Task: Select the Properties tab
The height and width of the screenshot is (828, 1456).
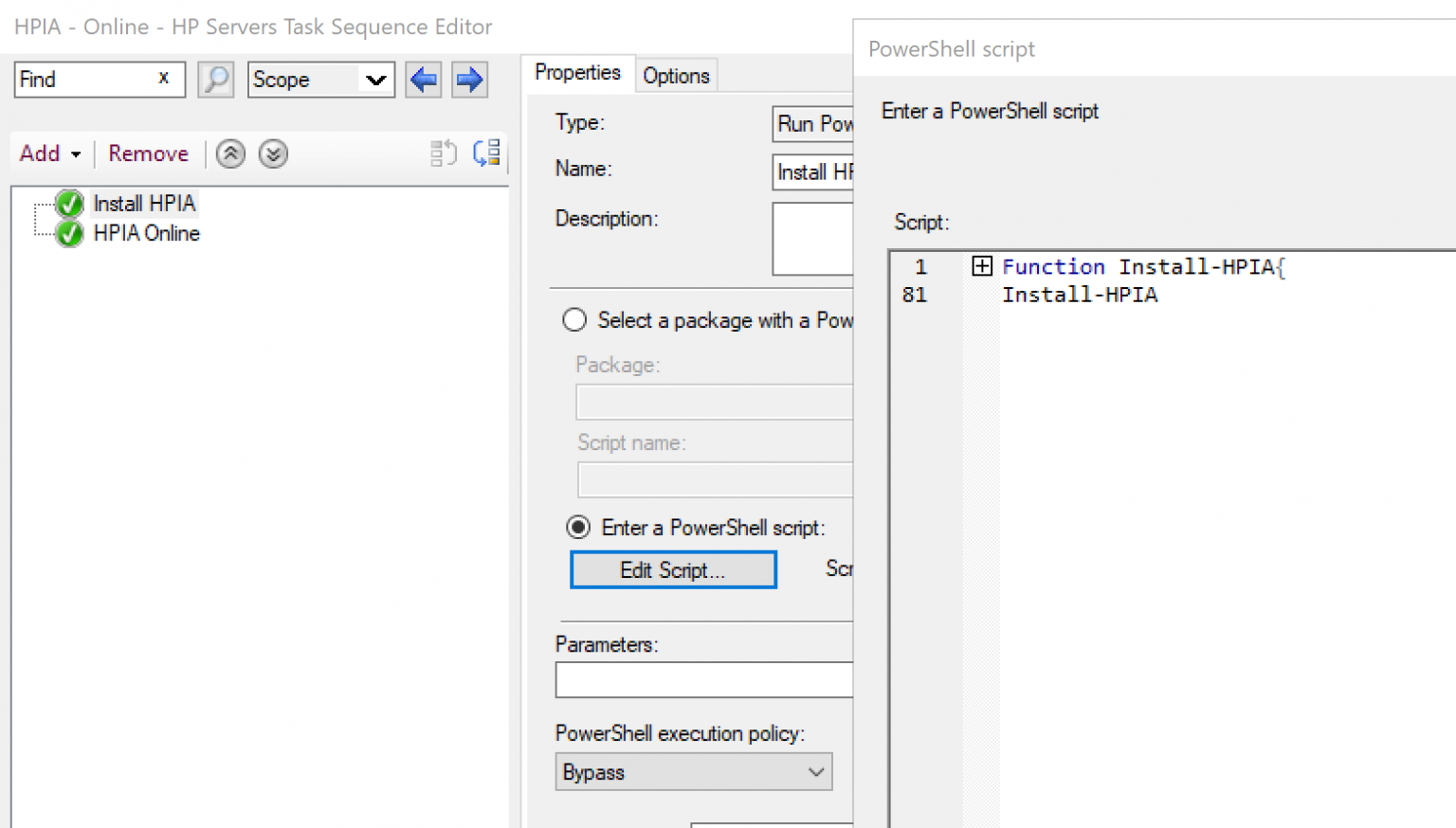Action: 578,72
